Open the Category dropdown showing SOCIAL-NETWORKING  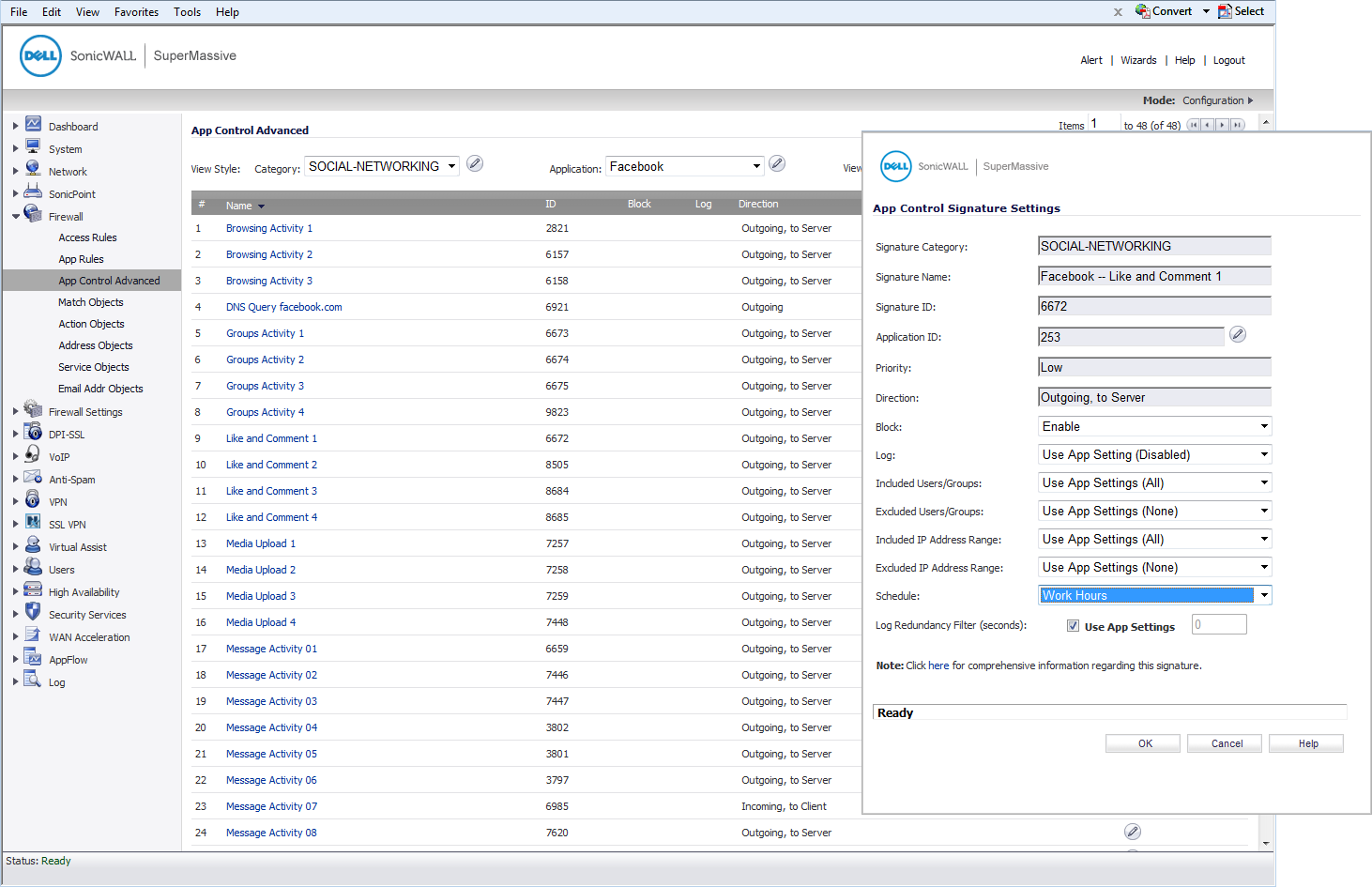point(382,166)
